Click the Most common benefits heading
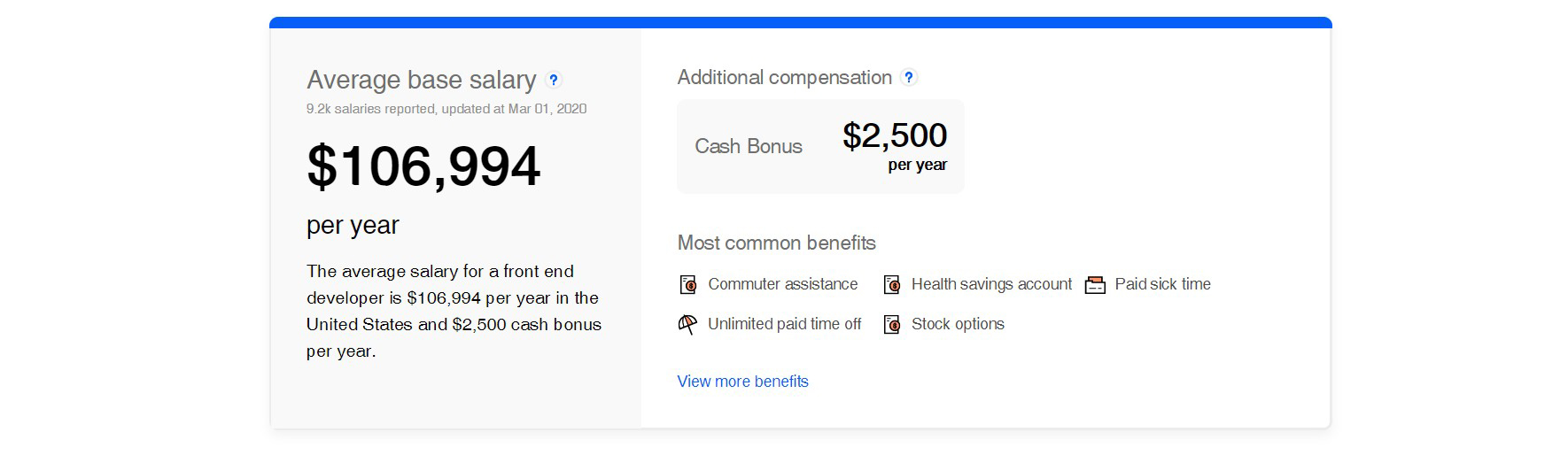This screenshot has width=1568, height=463. pos(776,243)
